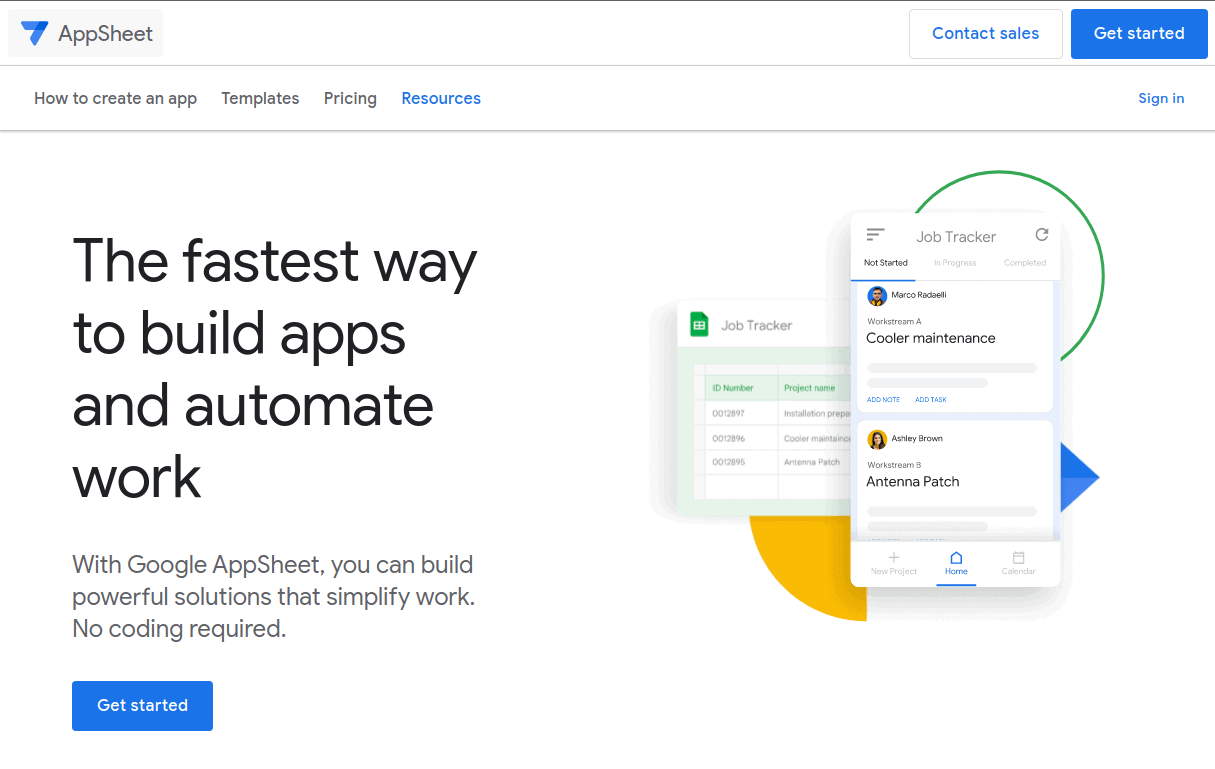The width and height of the screenshot is (1215, 769).
Task: Open the Resources menu
Action: [x=441, y=98]
